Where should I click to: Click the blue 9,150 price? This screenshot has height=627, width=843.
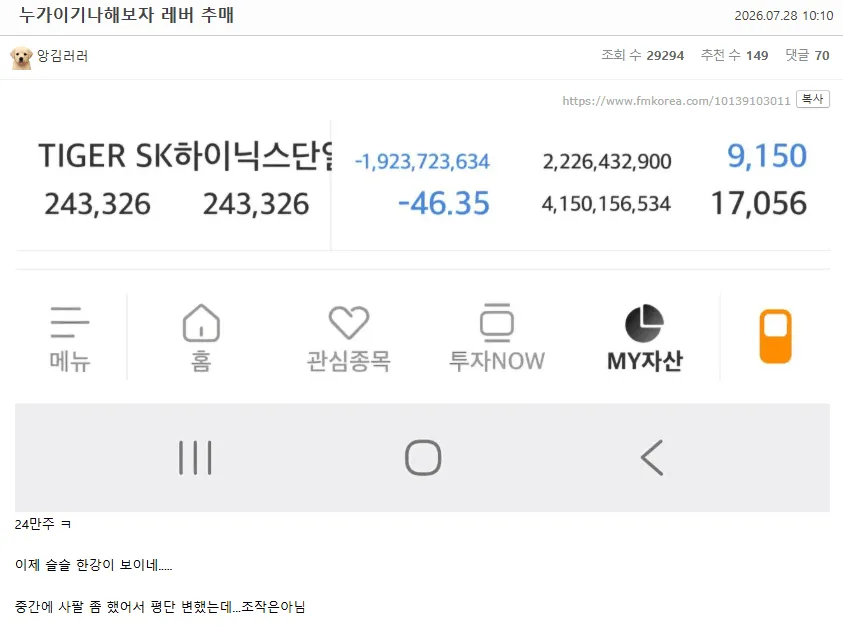click(x=767, y=156)
